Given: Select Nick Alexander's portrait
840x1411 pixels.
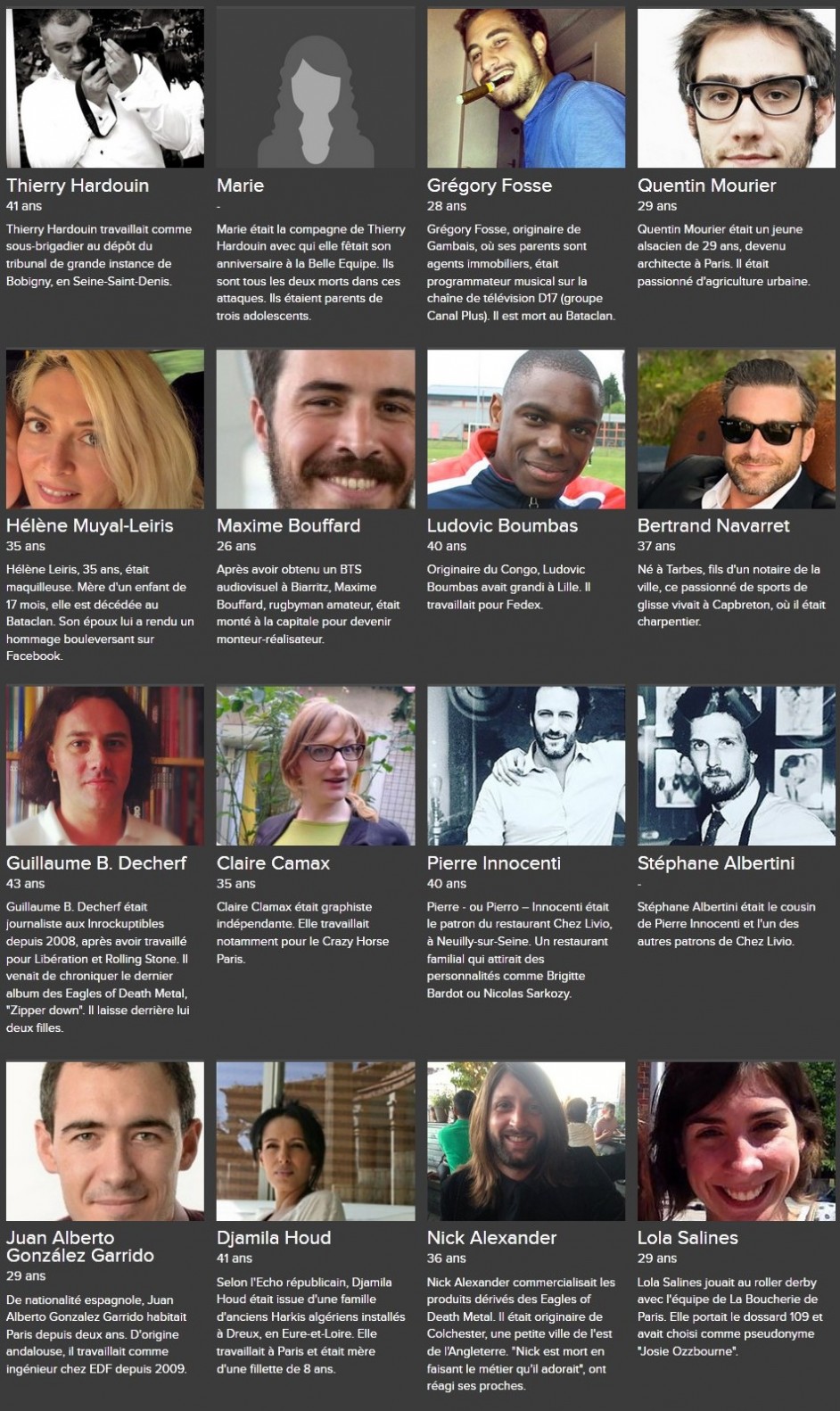Looking at the screenshot, I should (526, 1141).
